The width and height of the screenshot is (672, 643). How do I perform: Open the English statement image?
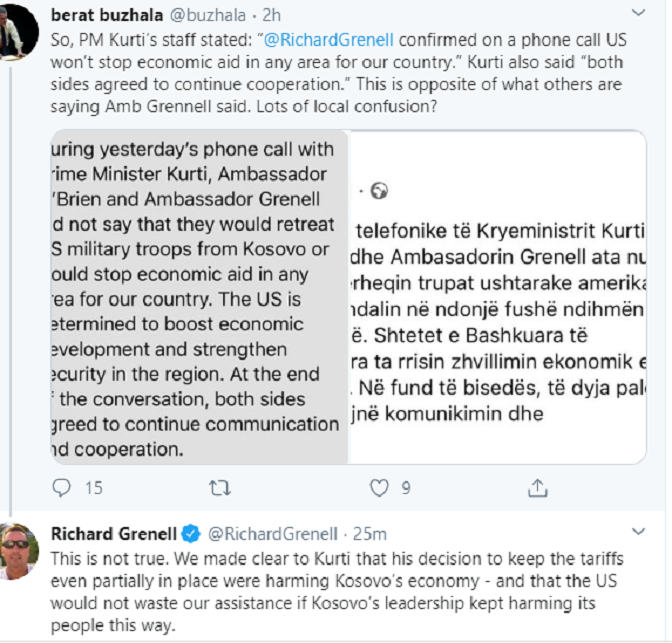click(197, 297)
